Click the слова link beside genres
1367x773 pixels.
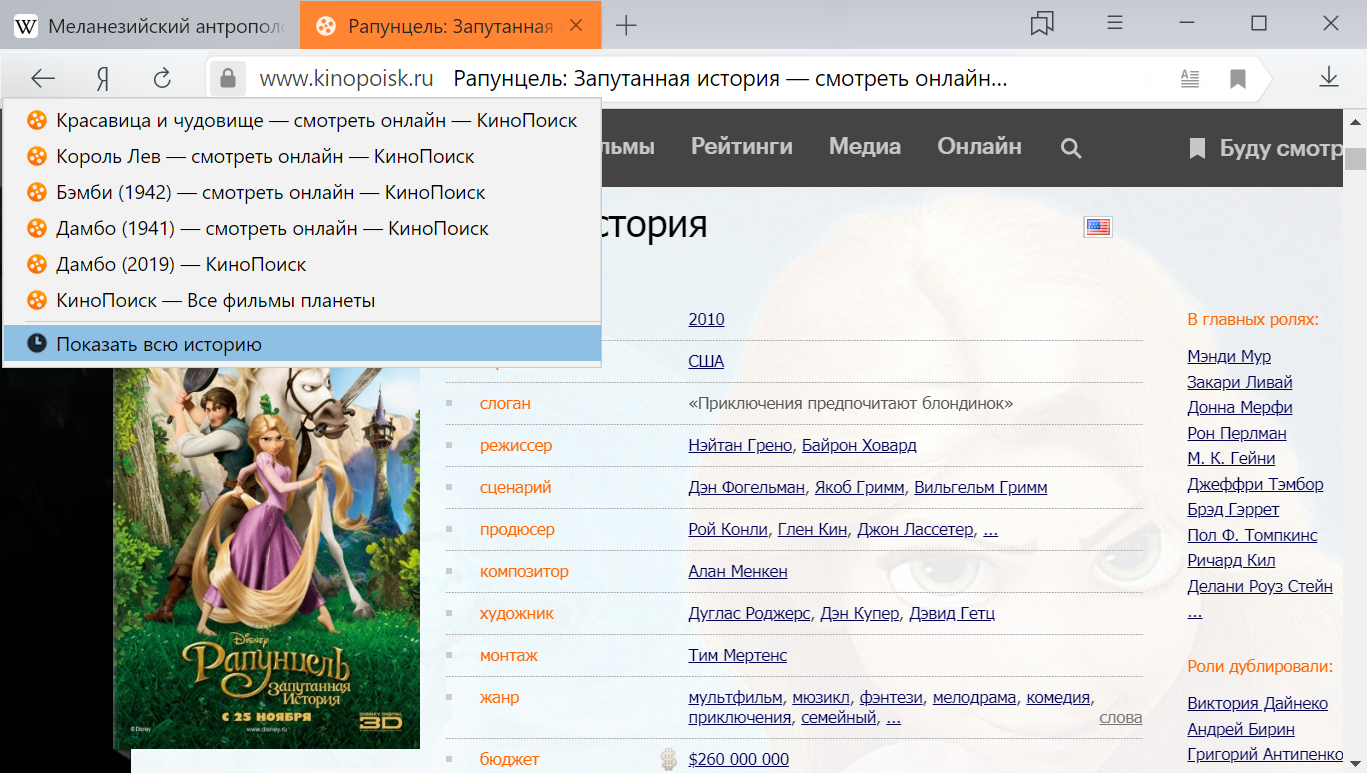point(1120,717)
